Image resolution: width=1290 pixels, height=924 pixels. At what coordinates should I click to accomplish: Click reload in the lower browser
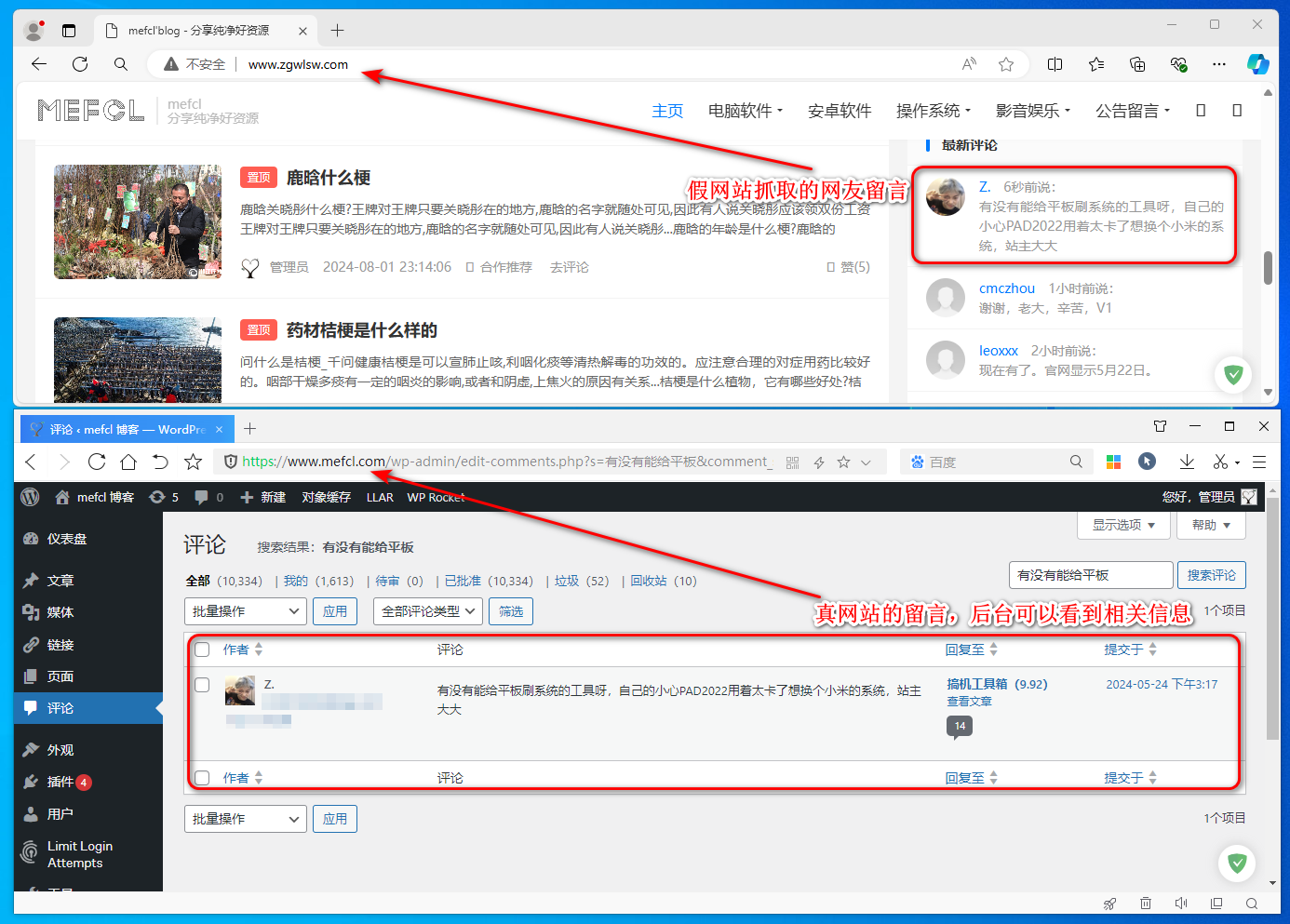pyautogui.click(x=97, y=462)
